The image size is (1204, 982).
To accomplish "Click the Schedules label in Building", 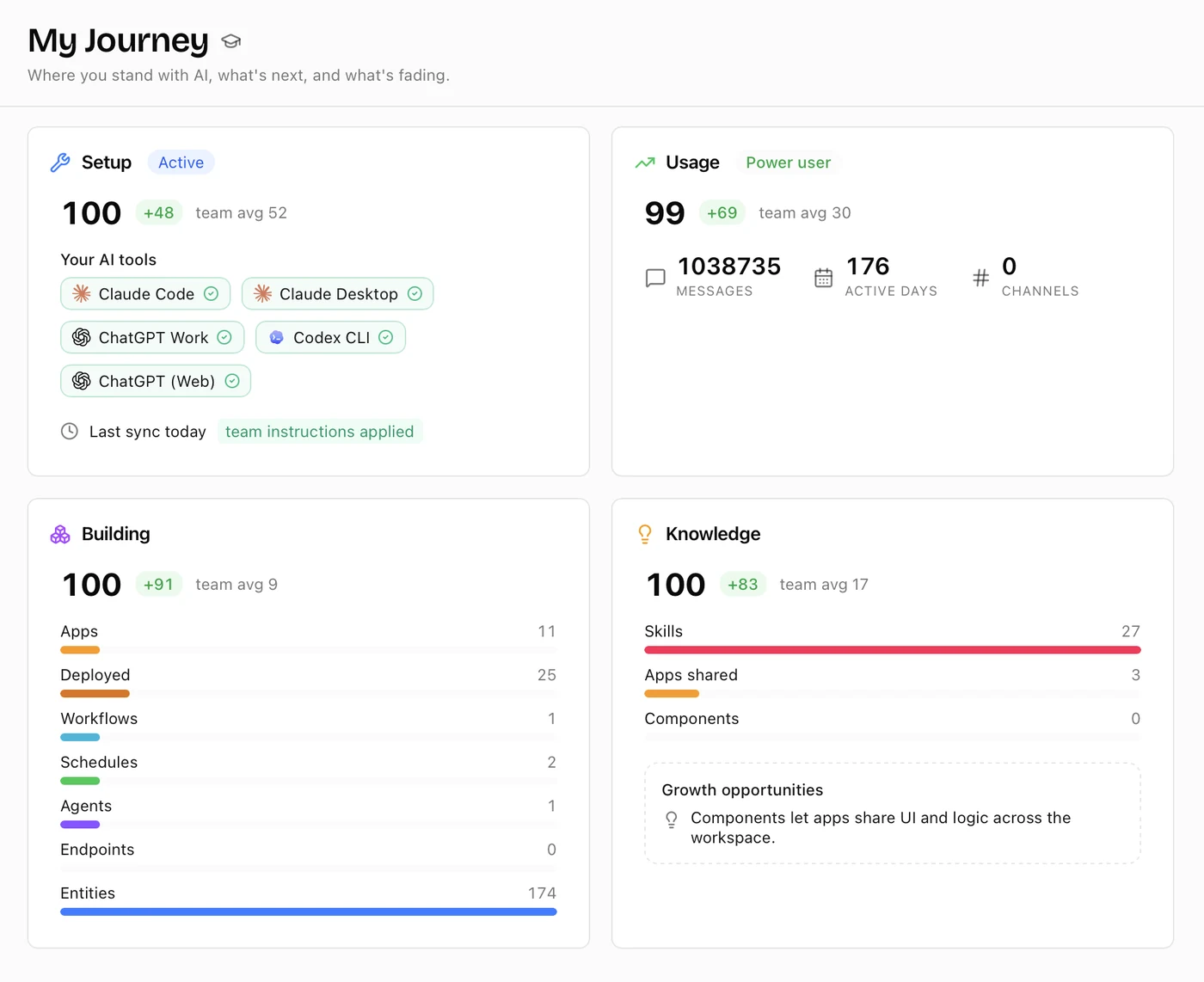I will pyautogui.click(x=99, y=763).
